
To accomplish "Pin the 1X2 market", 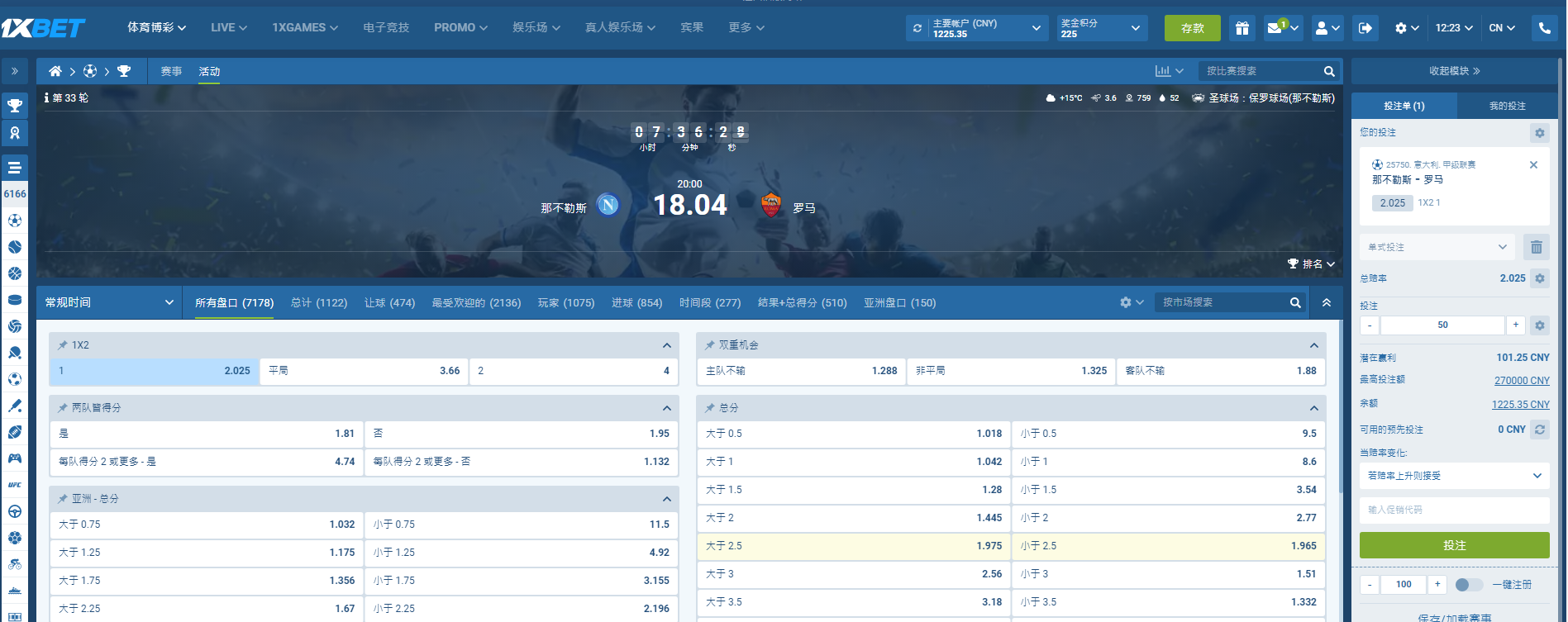I will coord(63,345).
